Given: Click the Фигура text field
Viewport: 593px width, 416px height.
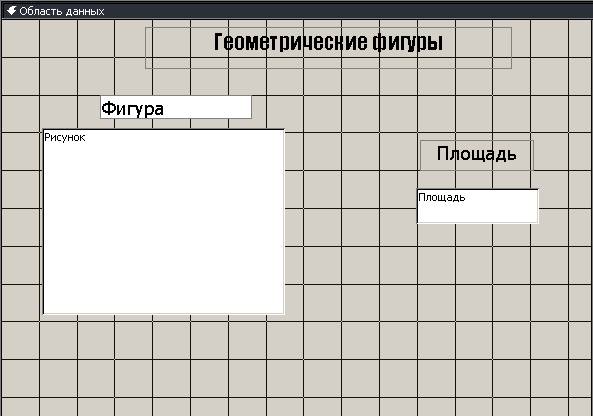Looking at the screenshot, I should [x=176, y=107].
